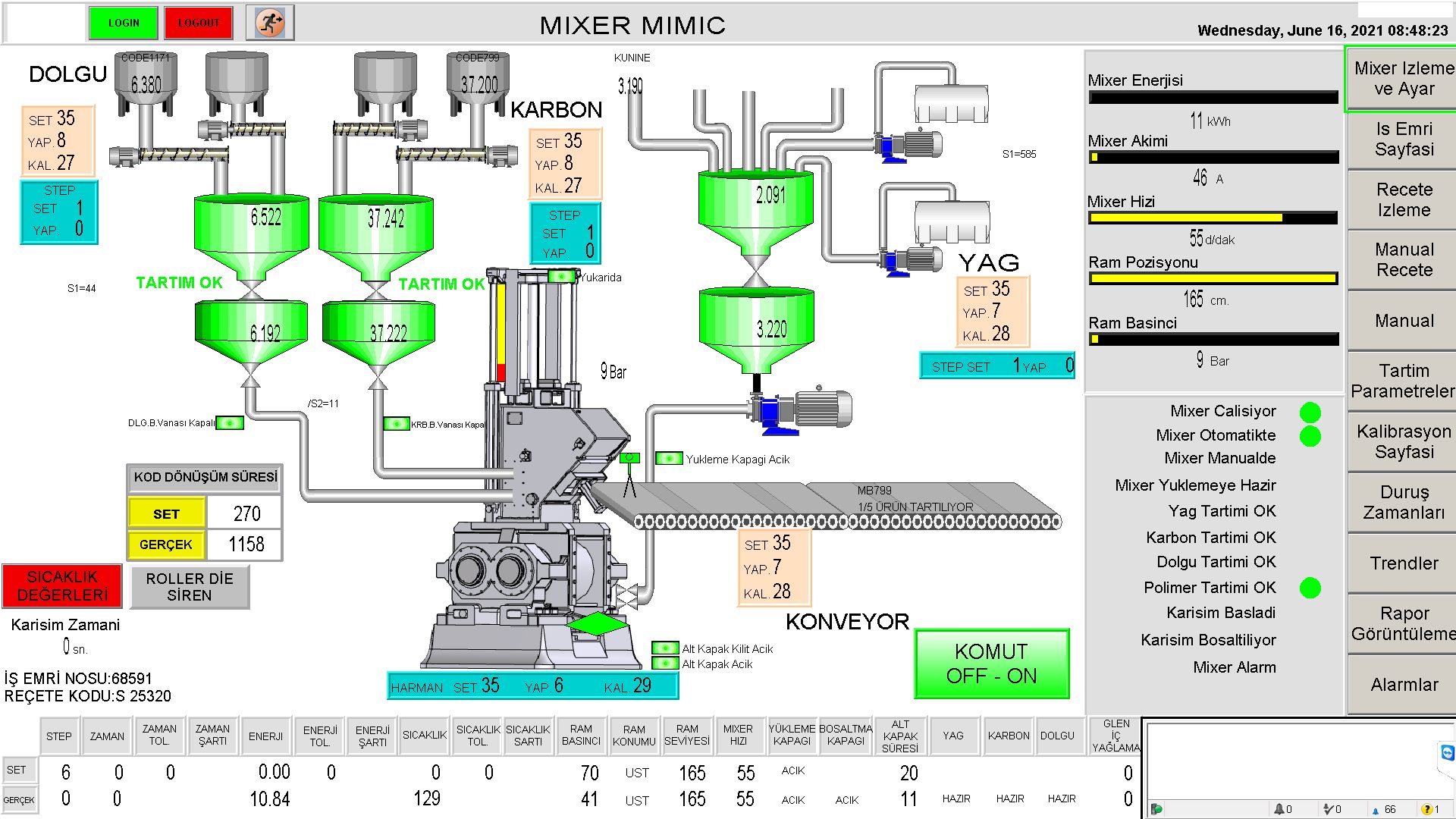The width and height of the screenshot is (1456, 819).
Task: Click the Alt Kapak Acik indicator
Action: coord(665,663)
